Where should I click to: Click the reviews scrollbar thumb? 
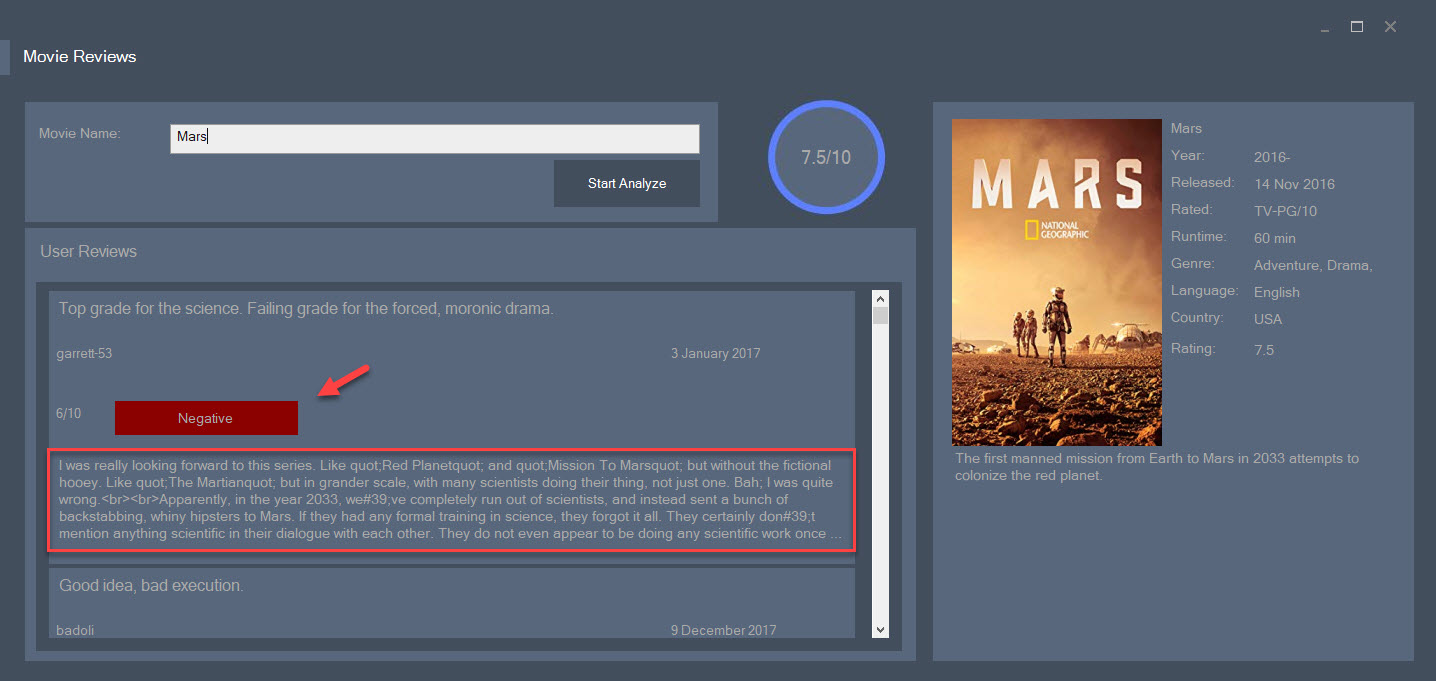coord(880,316)
